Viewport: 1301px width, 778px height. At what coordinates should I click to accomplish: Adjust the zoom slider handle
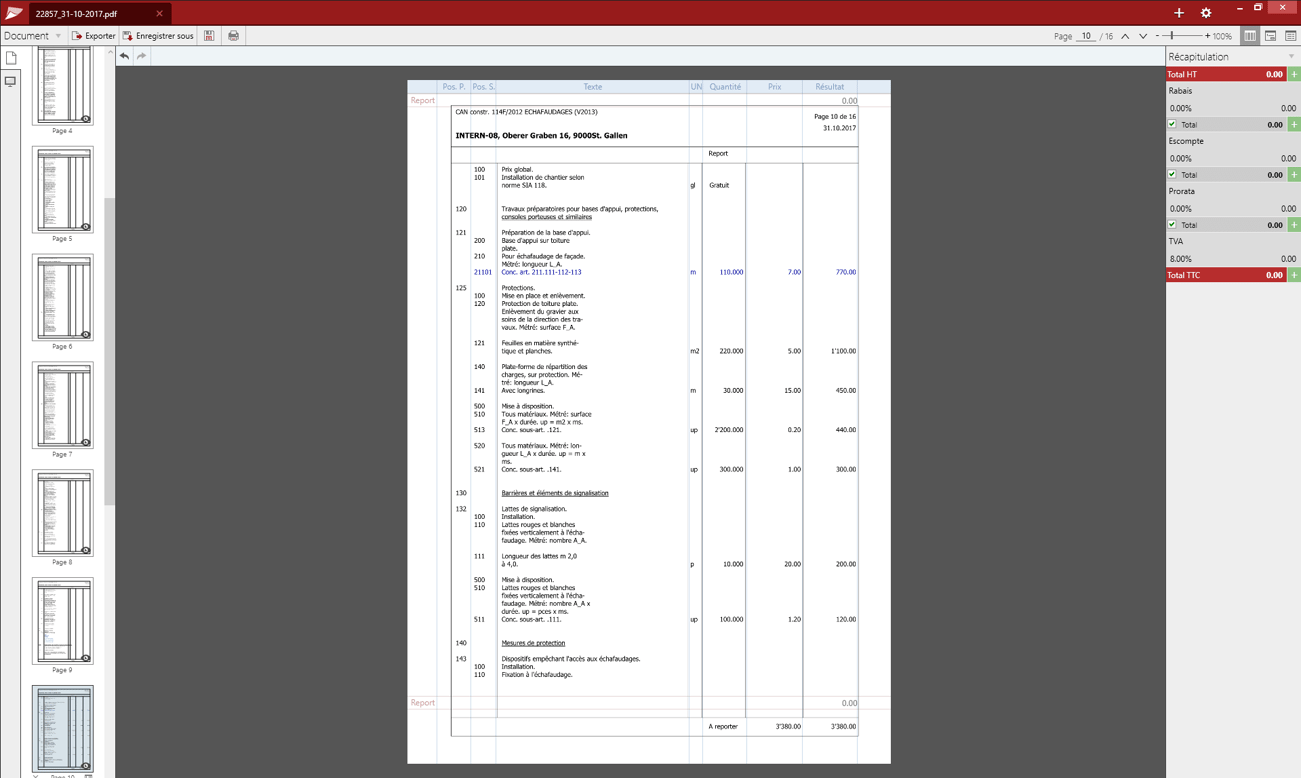point(1171,36)
